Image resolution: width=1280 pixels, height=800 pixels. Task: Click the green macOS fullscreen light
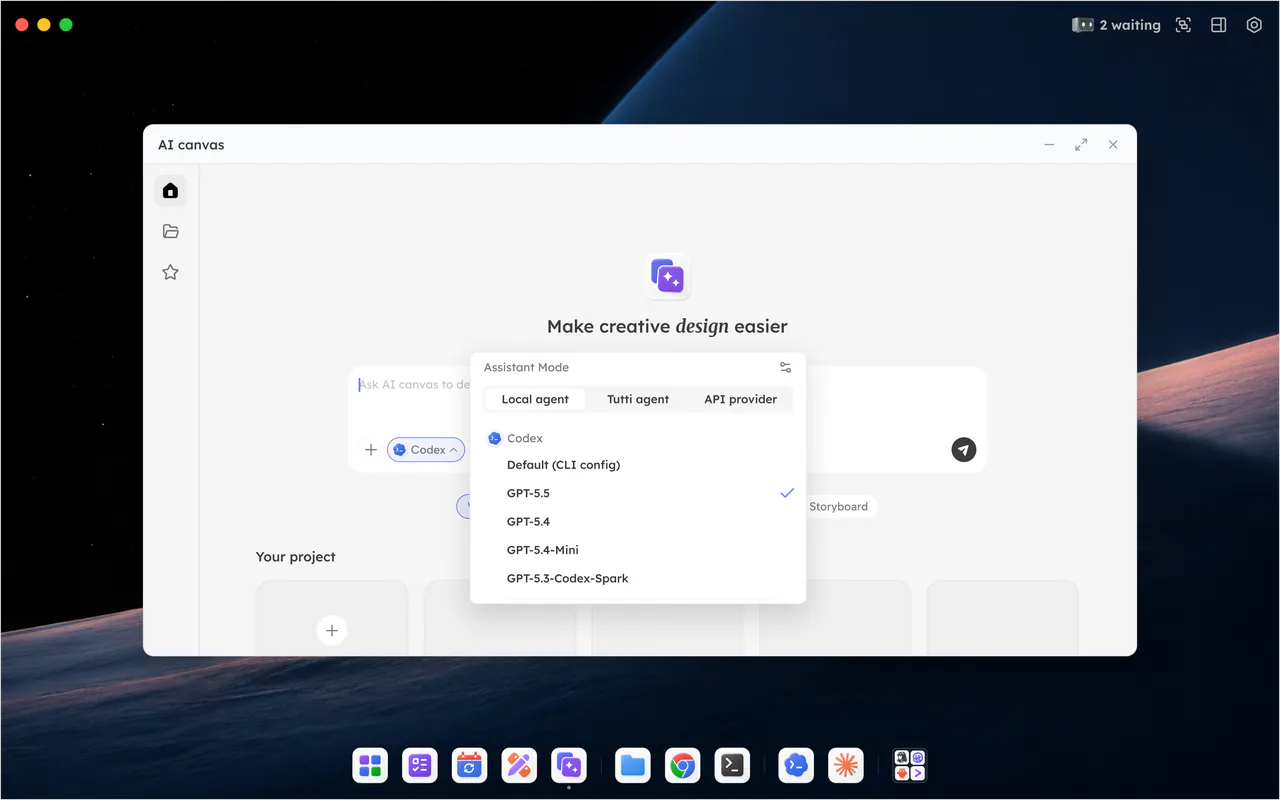point(66,24)
